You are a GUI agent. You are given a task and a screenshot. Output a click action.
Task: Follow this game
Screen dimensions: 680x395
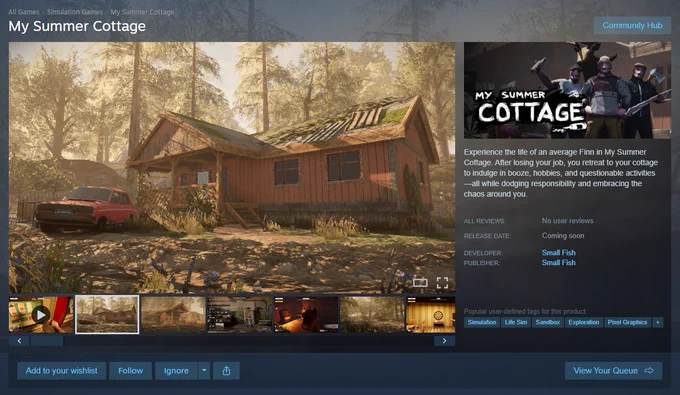[131, 371]
